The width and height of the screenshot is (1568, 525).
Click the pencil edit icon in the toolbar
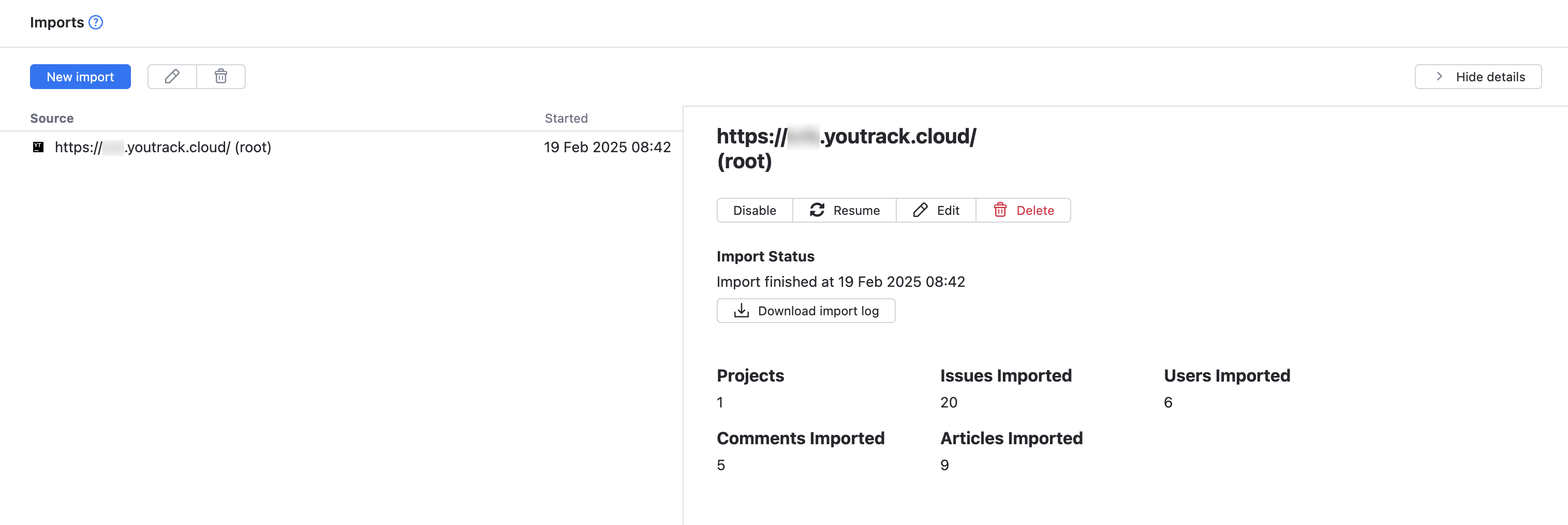coord(172,76)
